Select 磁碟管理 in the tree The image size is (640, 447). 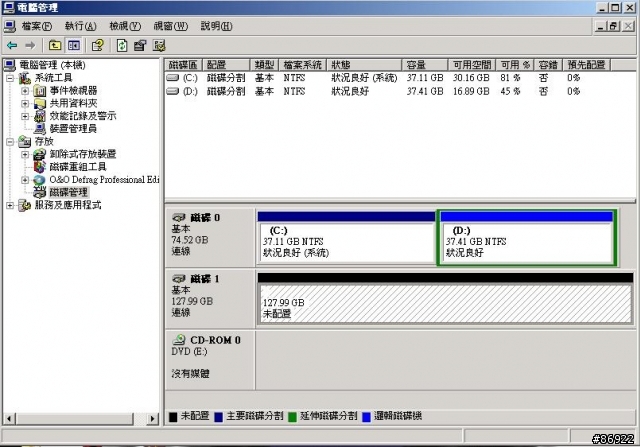[x=69, y=192]
